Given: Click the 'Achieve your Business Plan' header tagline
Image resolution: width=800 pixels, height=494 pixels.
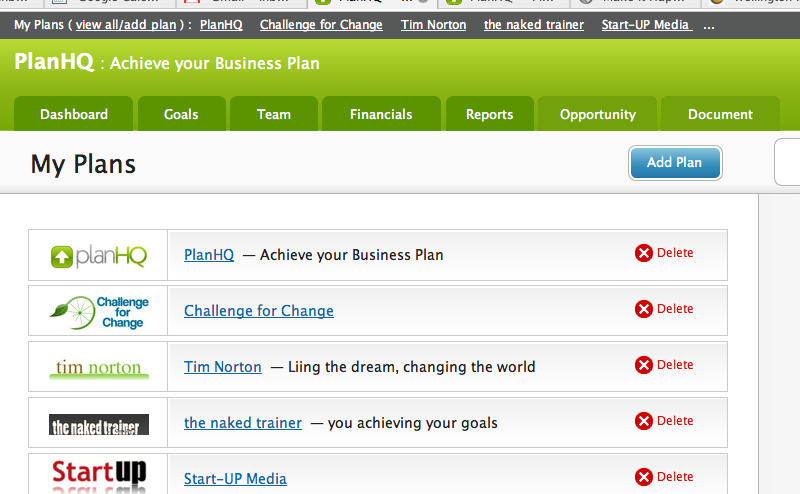Looking at the screenshot, I should 215,63.
